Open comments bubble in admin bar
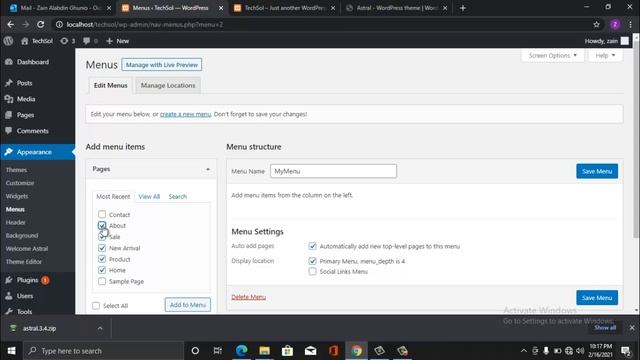Image resolution: width=640 pixels, height=360 pixels. 87,41
